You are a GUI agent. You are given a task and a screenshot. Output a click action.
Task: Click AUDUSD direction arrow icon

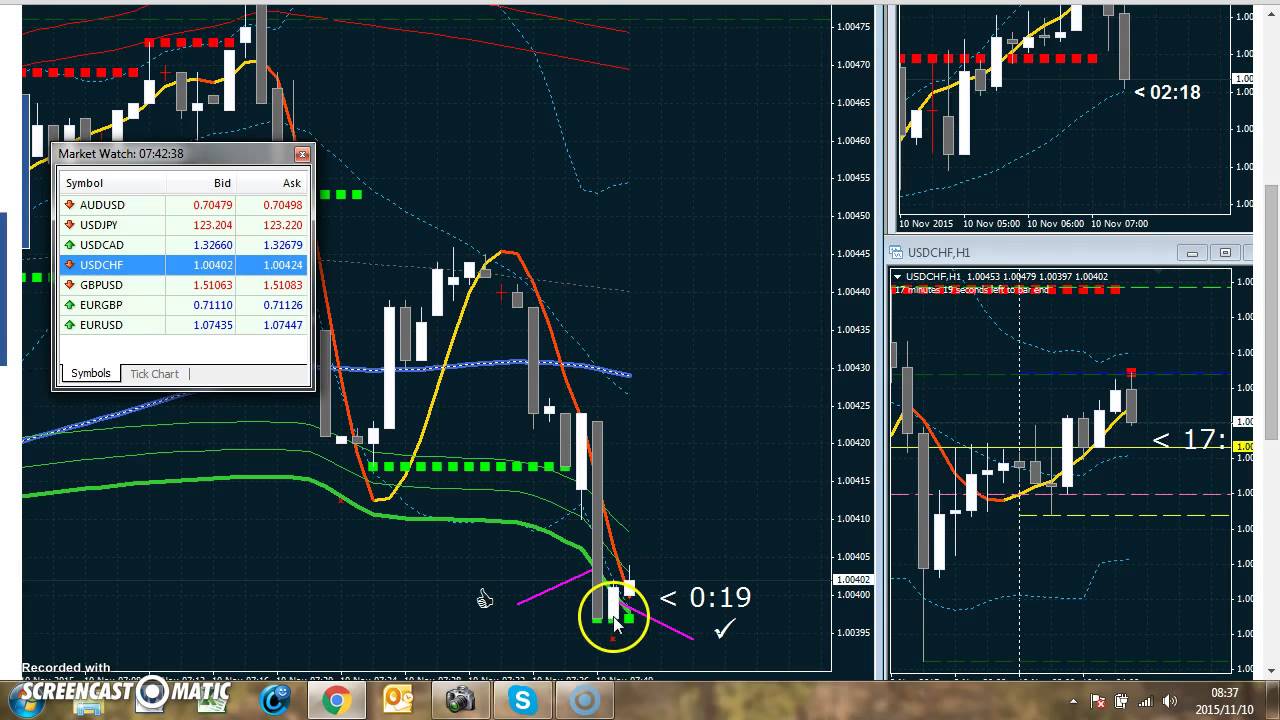pos(69,205)
